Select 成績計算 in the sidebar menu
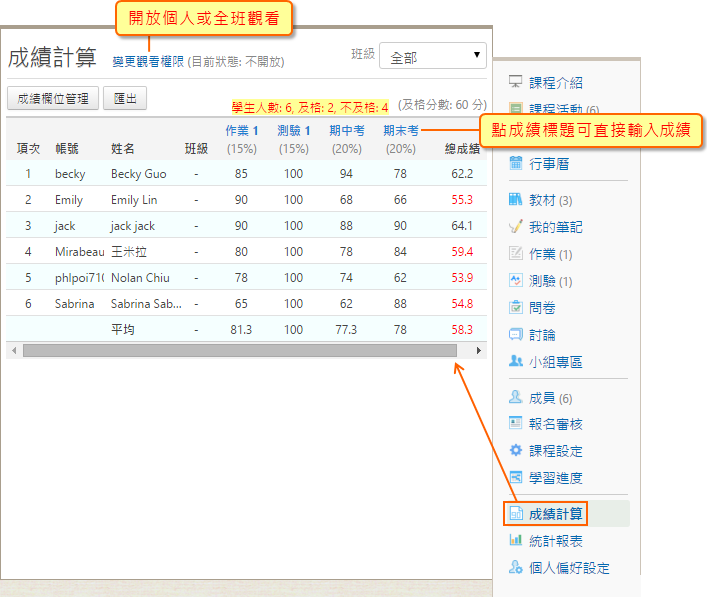 (556, 514)
